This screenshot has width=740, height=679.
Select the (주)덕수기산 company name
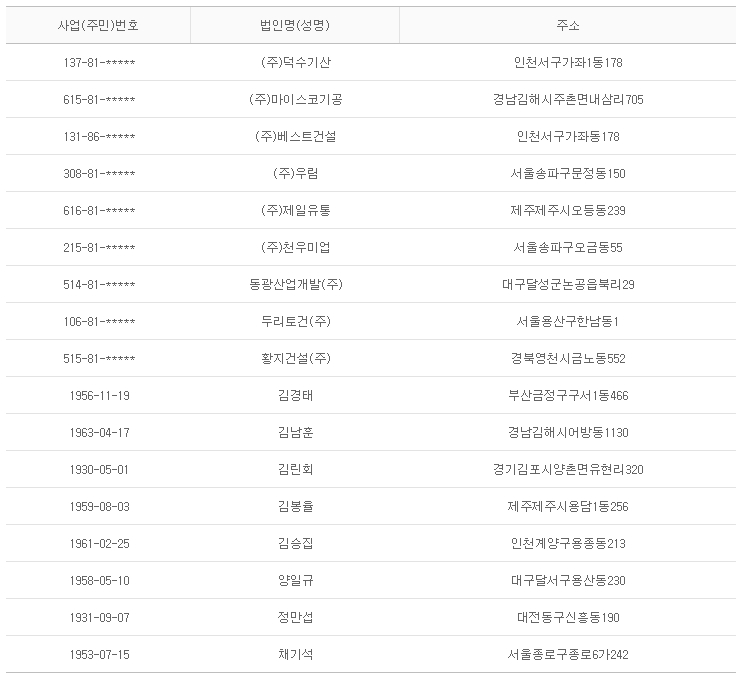click(294, 63)
